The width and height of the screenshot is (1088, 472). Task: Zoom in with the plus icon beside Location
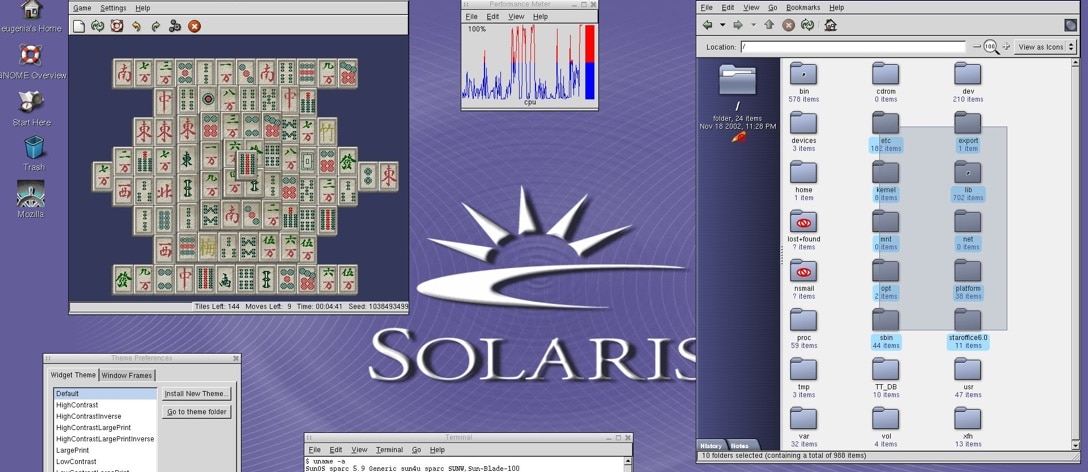[1005, 47]
